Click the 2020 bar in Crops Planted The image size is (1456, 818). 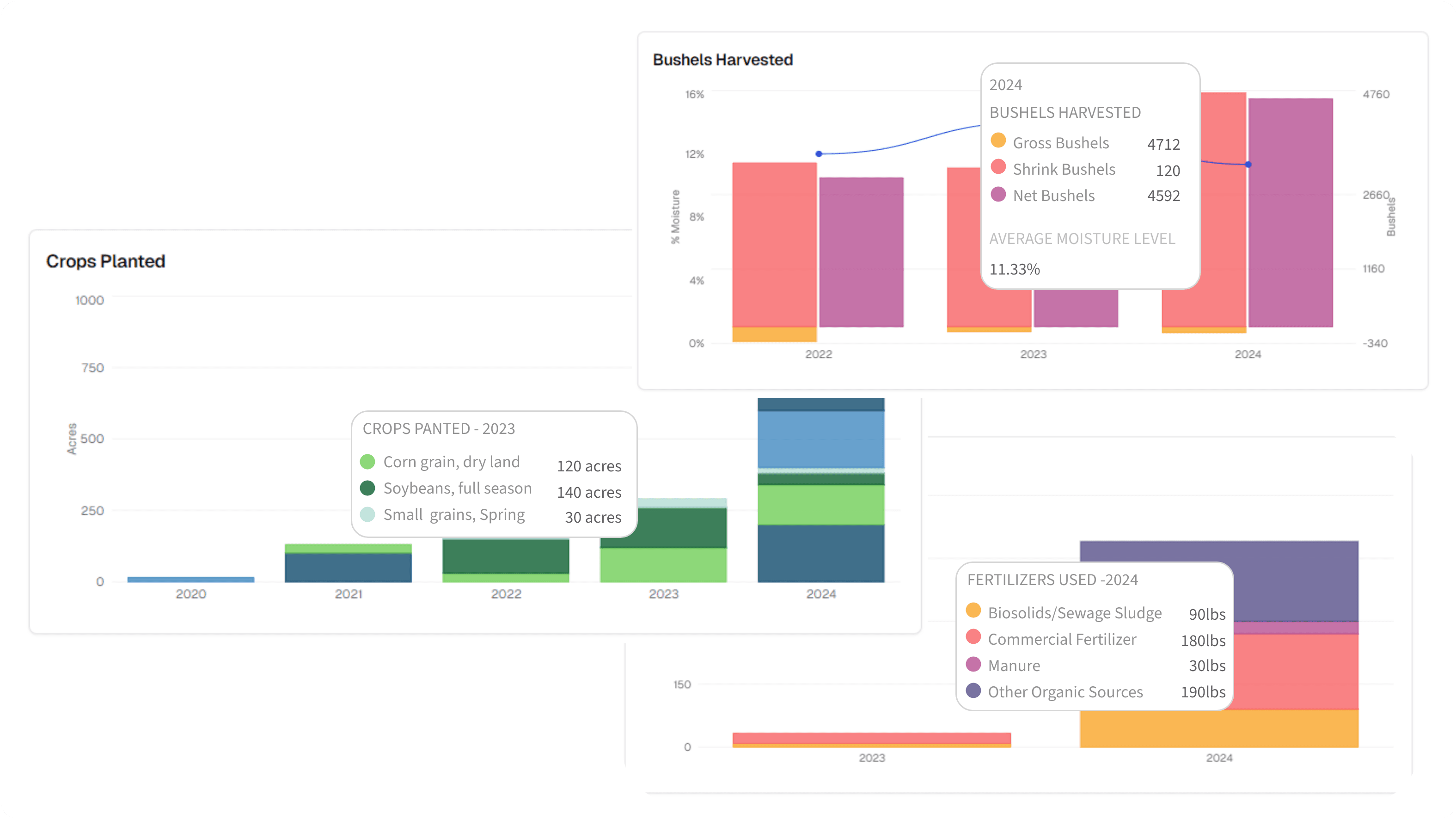pos(190,579)
